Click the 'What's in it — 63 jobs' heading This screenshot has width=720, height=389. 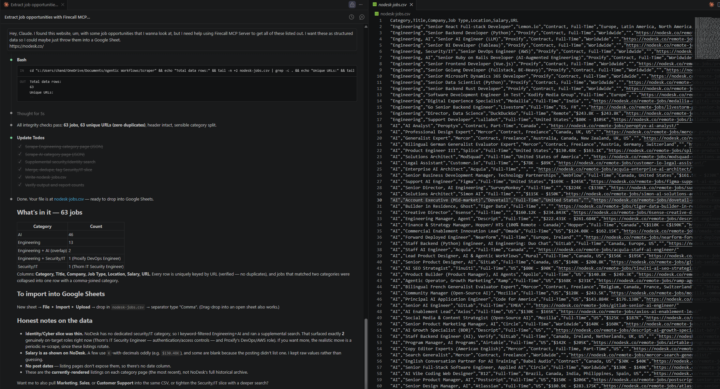tap(50, 213)
